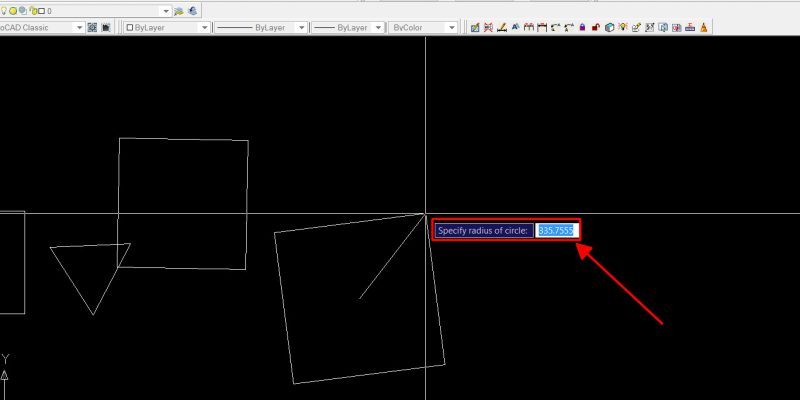
Task: Open the layer list dropdown
Action: (165, 10)
